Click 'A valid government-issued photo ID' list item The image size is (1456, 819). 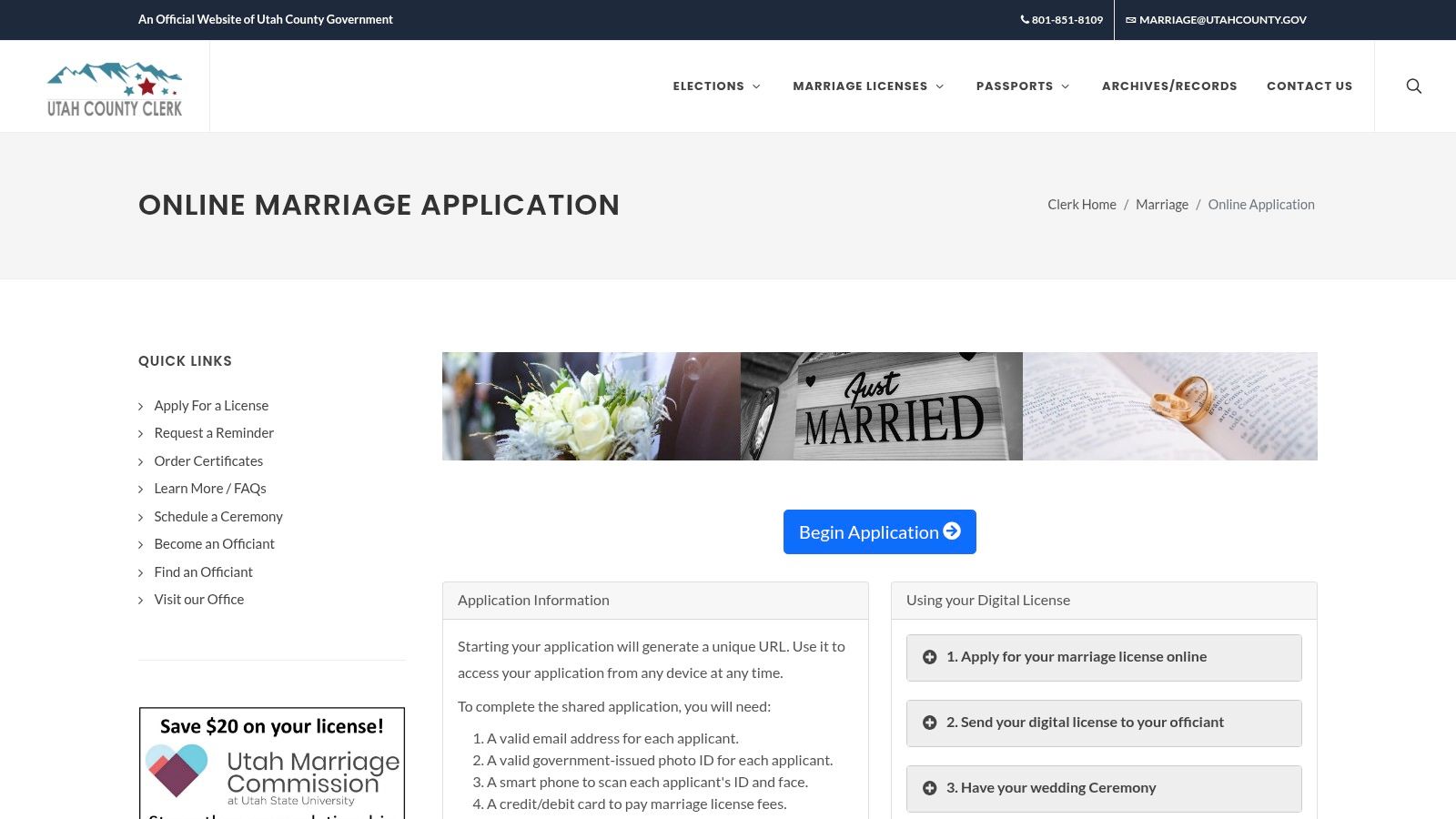660,761
